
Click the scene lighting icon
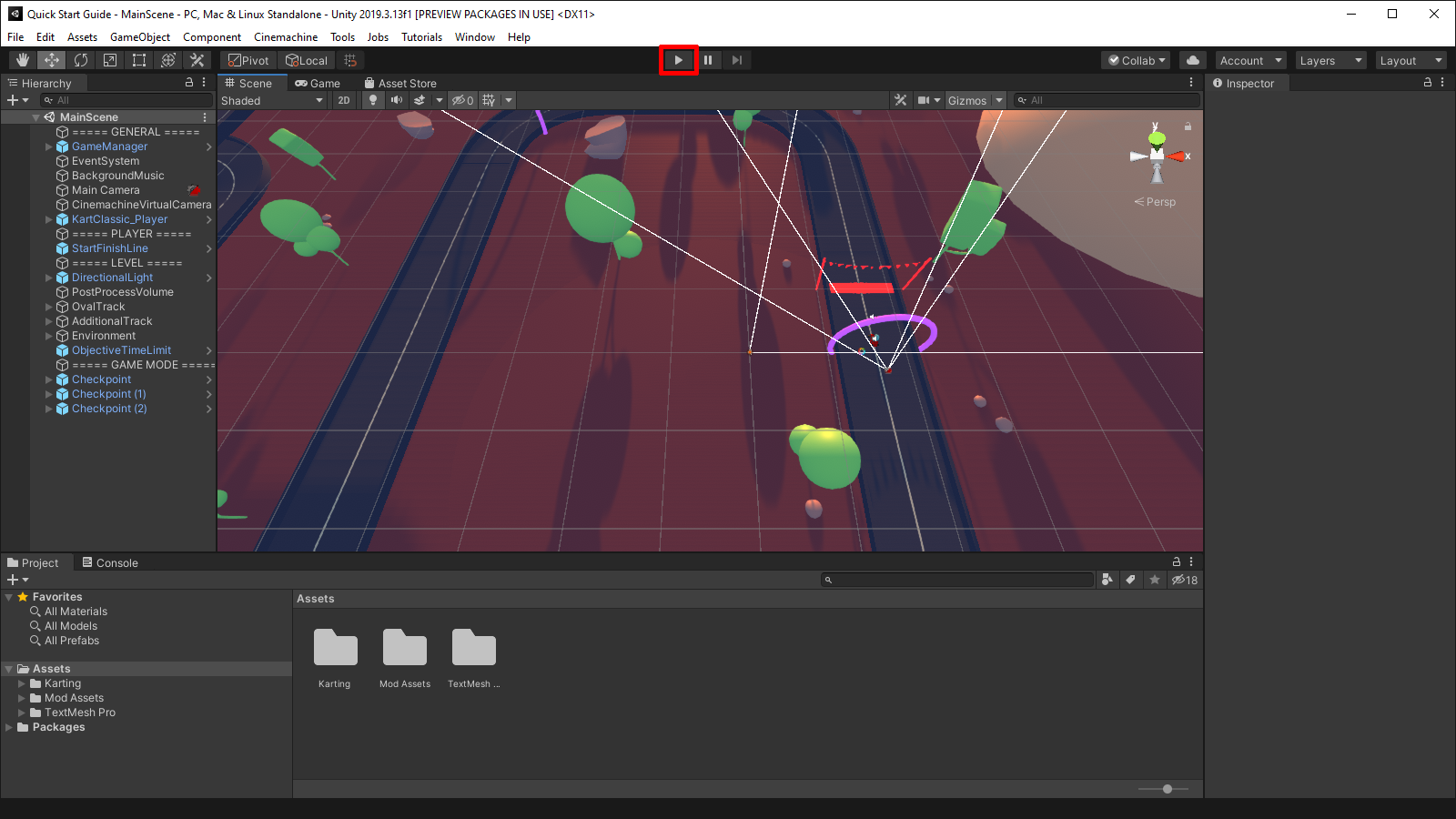point(373,100)
